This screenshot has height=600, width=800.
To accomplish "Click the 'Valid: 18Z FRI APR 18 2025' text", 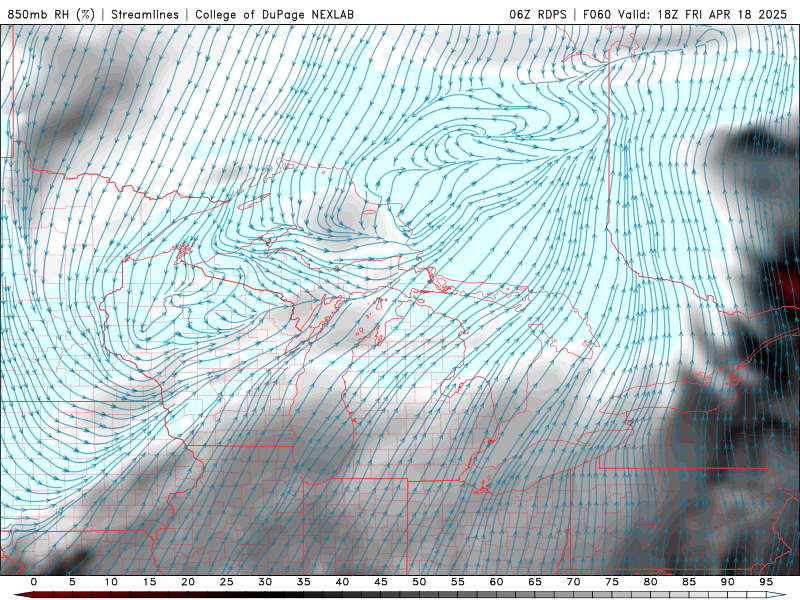I will 703,14.
